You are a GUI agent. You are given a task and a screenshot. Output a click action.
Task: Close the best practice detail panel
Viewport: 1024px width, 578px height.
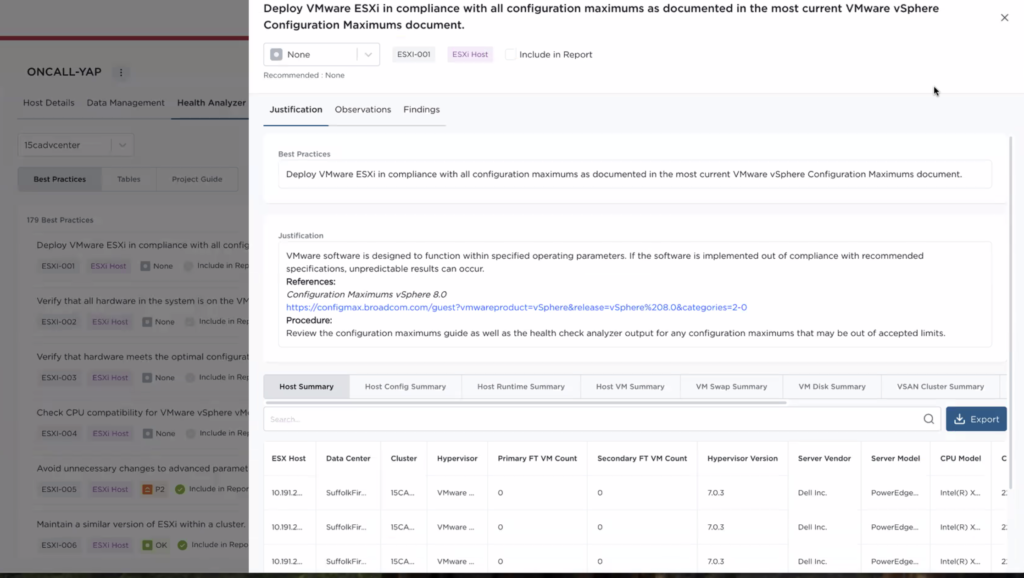pyautogui.click(x=1004, y=18)
